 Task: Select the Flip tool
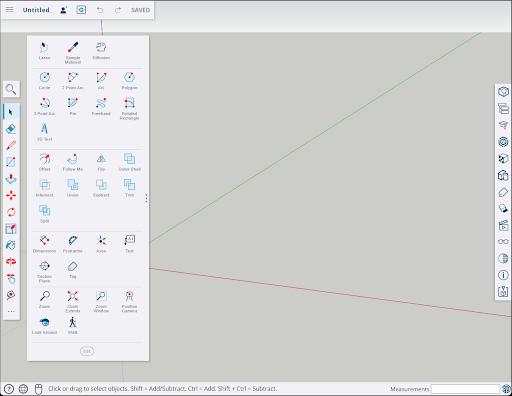click(x=101, y=162)
